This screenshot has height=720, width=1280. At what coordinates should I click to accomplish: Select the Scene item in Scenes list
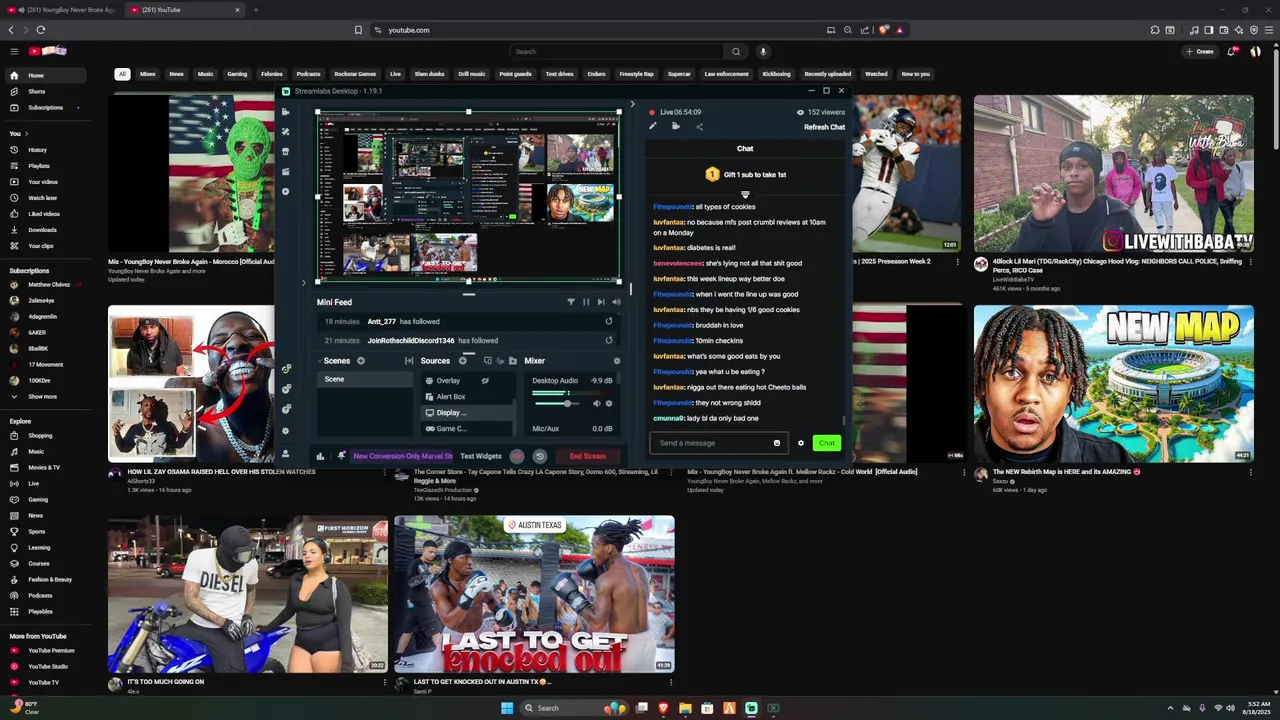click(364, 380)
